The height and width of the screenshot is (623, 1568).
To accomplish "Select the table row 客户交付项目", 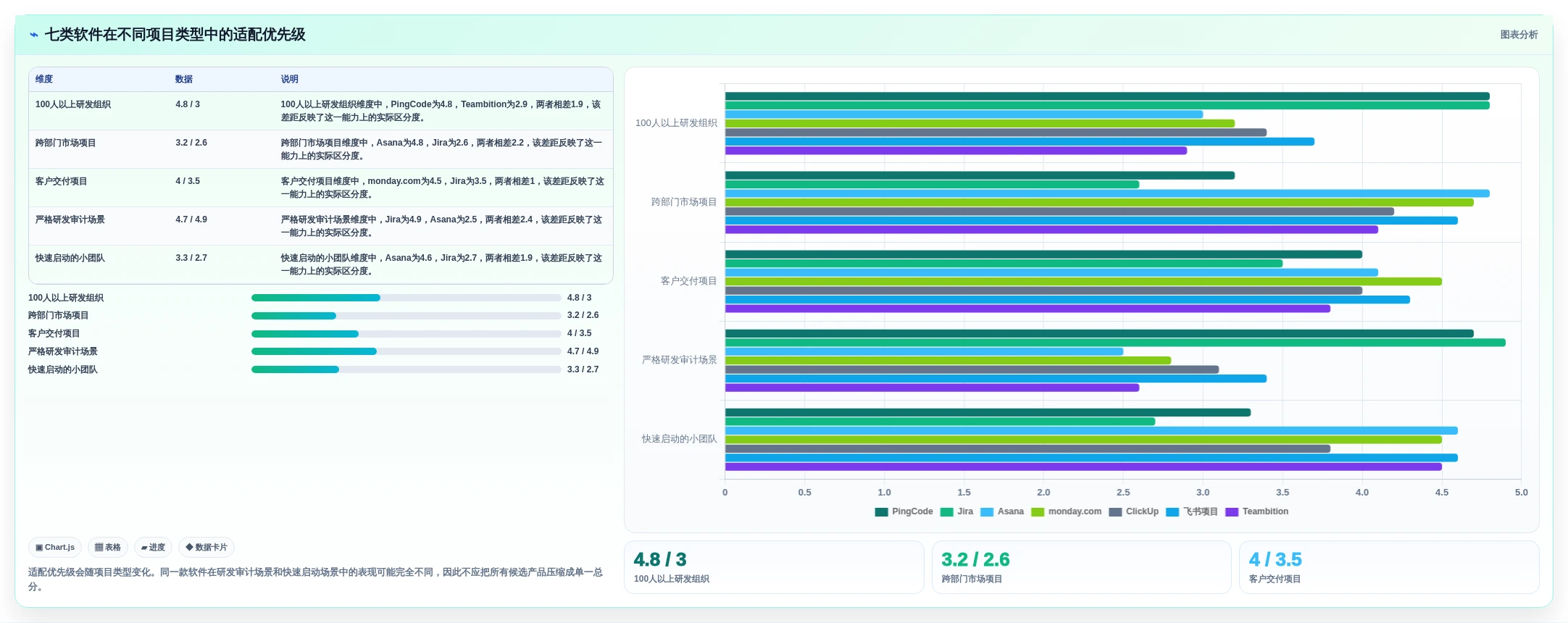I will (x=320, y=188).
